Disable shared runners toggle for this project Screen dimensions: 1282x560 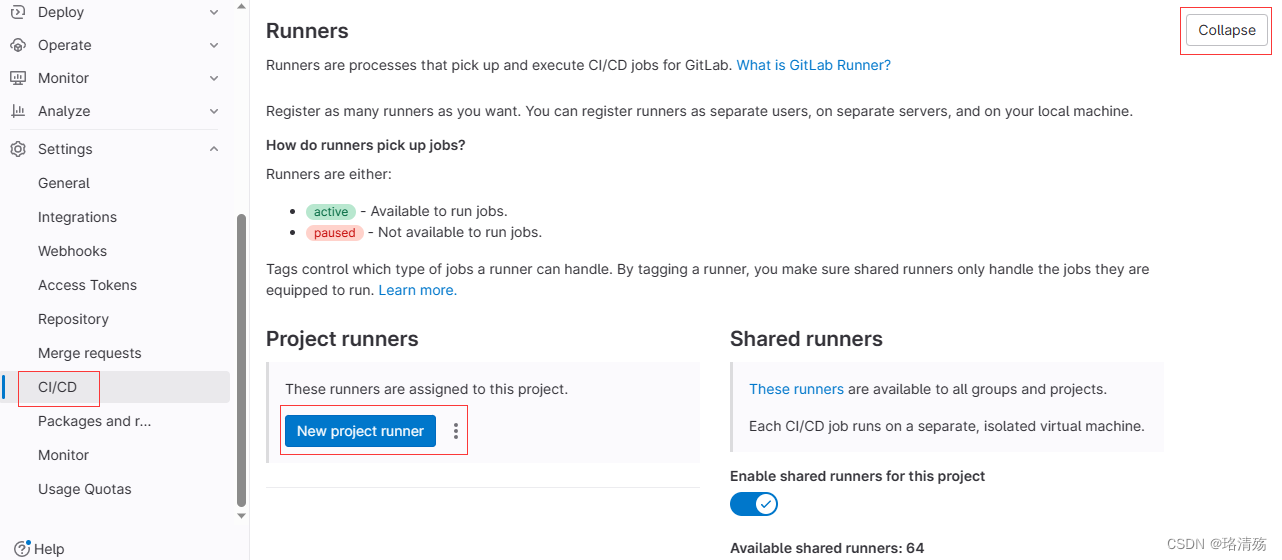(754, 504)
